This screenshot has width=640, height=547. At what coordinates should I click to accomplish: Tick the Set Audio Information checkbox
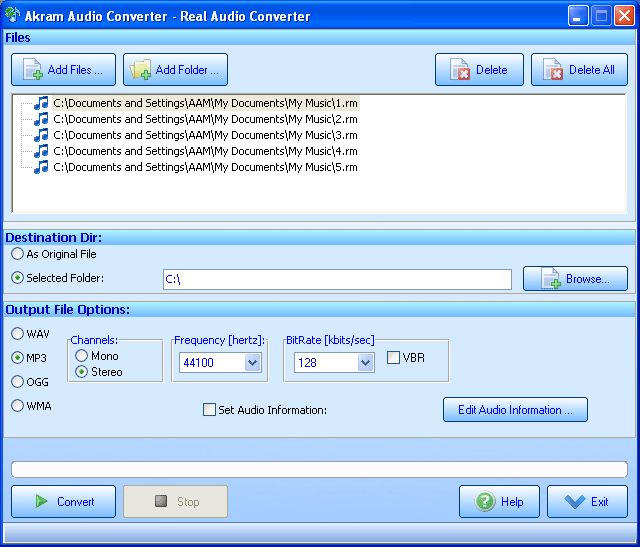click(209, 409)
